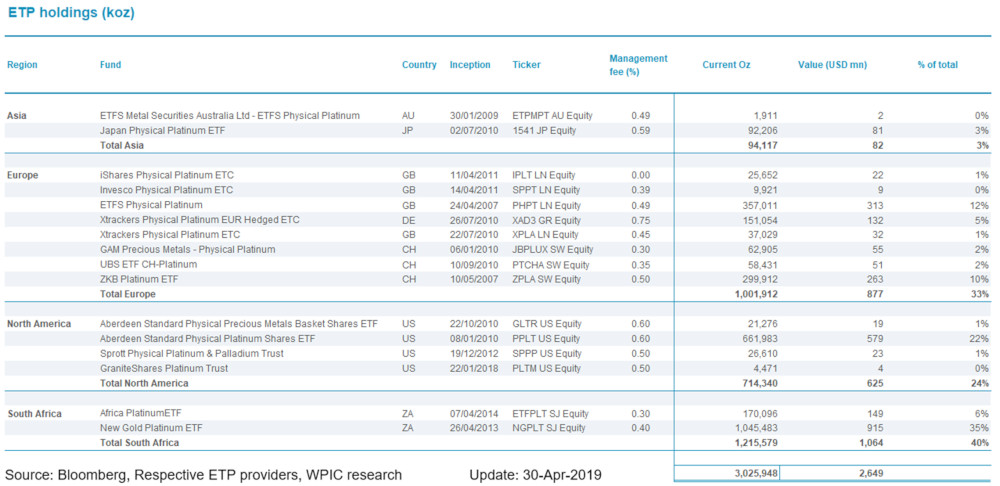Select the Region column header
Screen dimensions: 1000x486
pos(22,65)
